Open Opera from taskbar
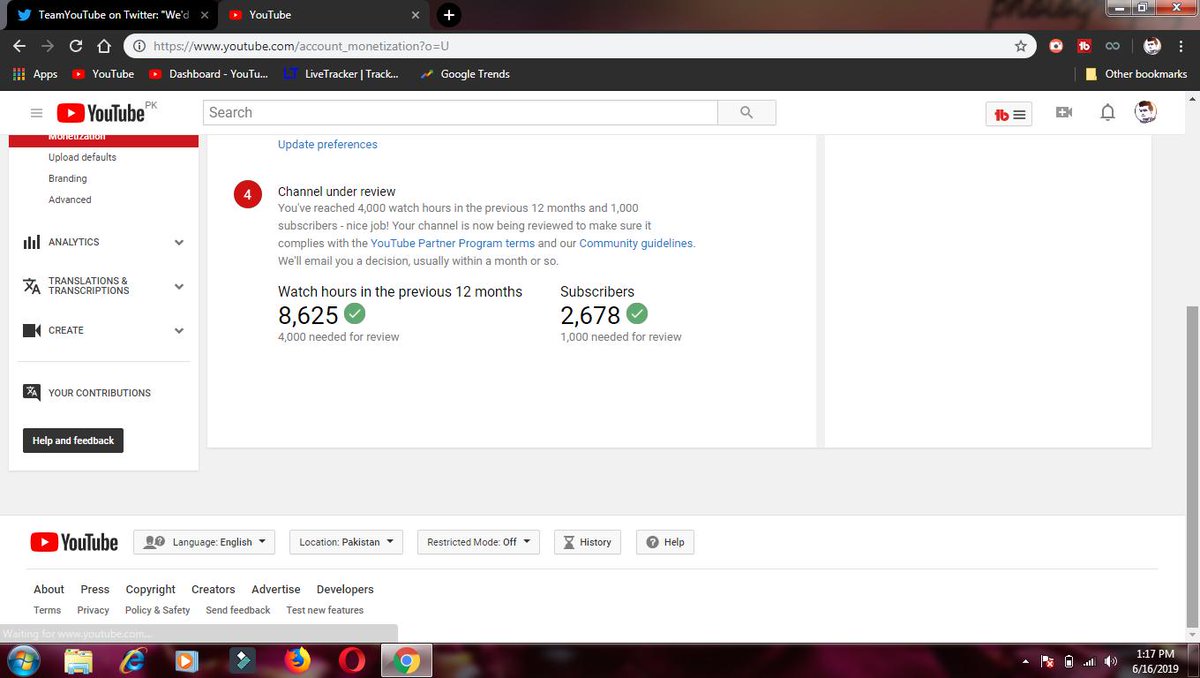Viewport: 1200px width, 678px height. point(351,661)
